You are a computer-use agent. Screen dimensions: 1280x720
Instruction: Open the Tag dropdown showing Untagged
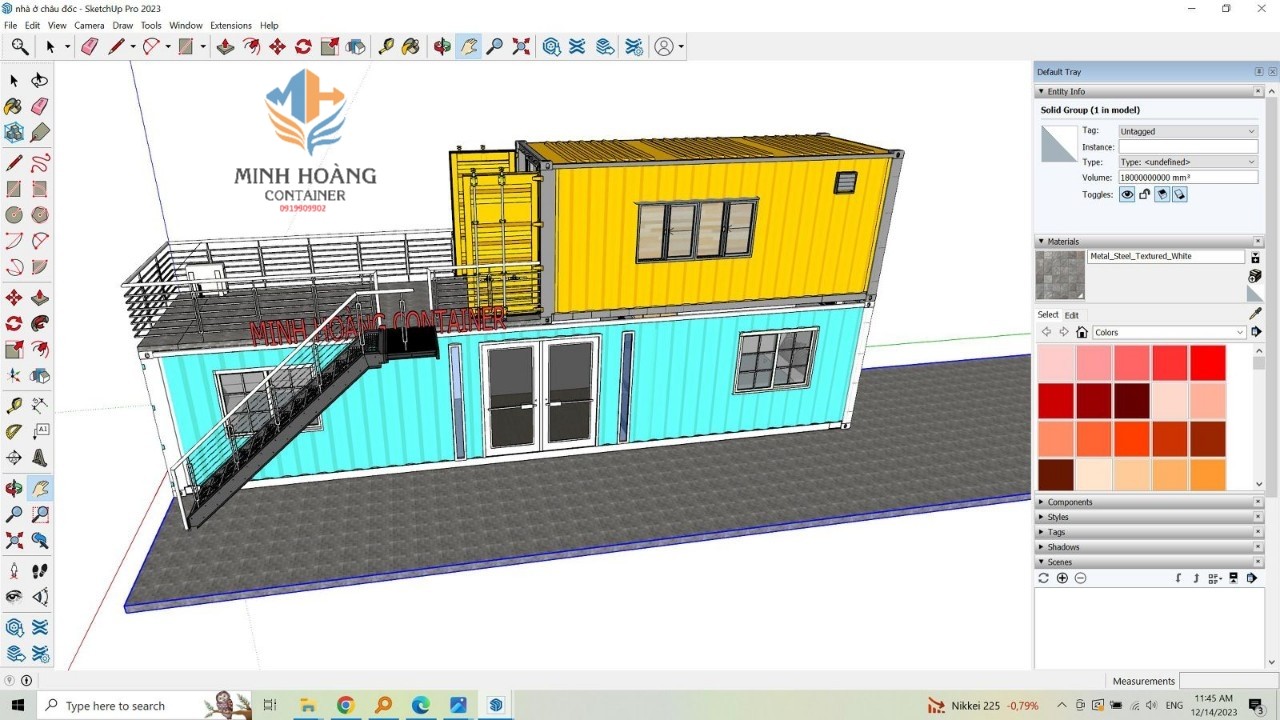(1187, 132)
